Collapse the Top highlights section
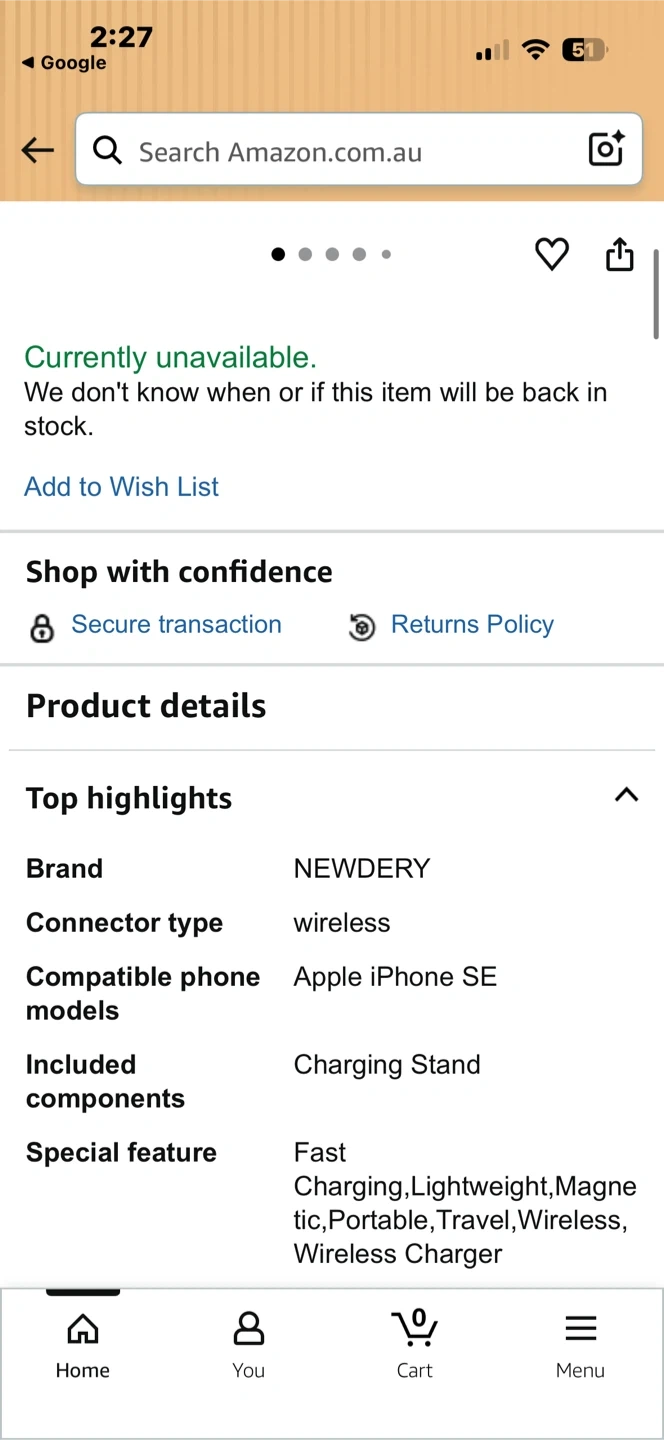This screenshot has height=1440, width=664. 626,795
